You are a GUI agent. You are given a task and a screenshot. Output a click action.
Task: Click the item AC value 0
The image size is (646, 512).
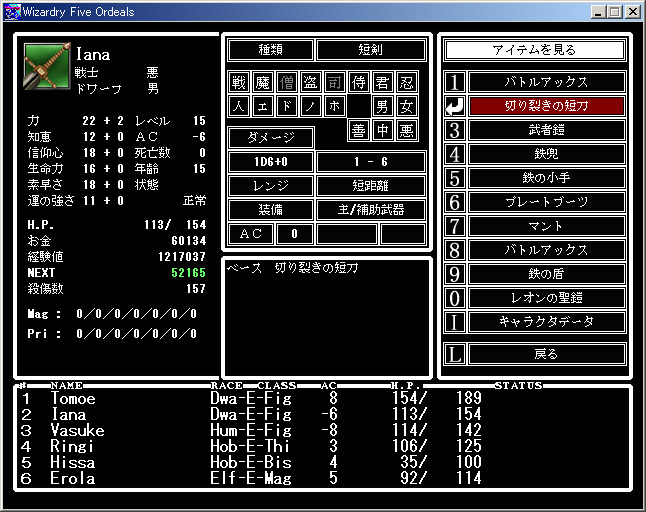pos(295,234)
